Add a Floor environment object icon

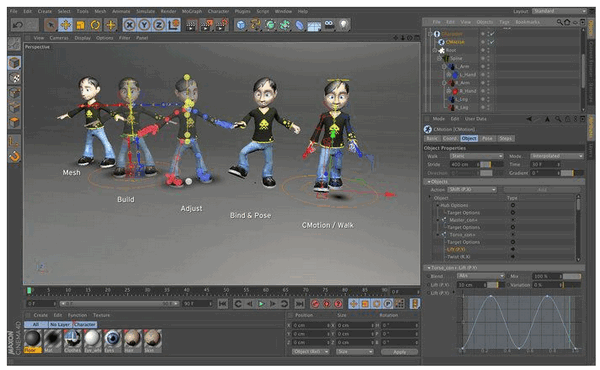pos(314,26)
